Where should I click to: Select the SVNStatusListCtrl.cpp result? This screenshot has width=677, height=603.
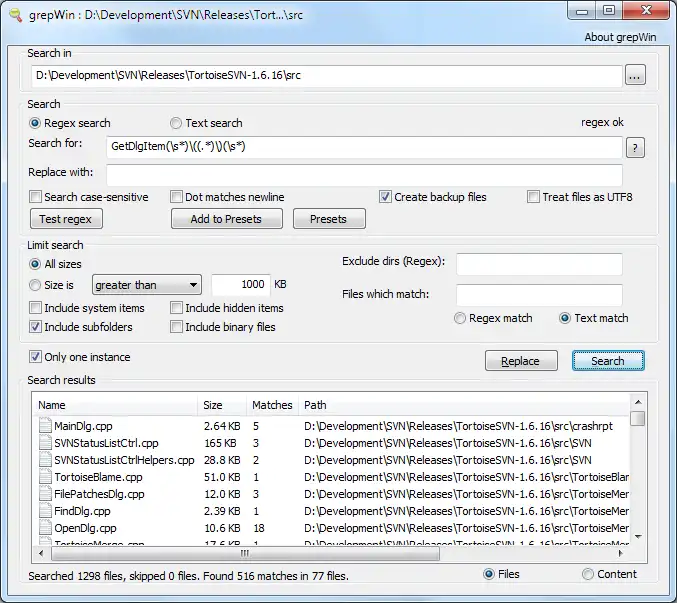pyautogui.click(x=331, y=443)
